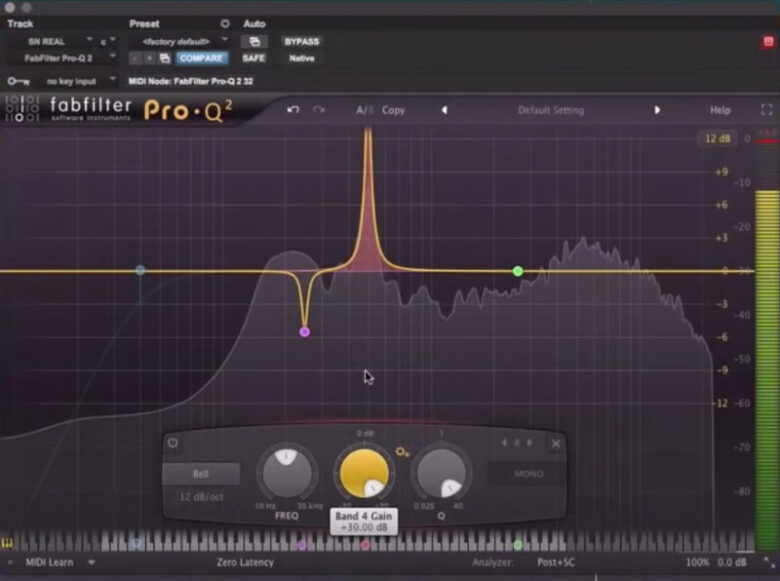Open the factory default preset dropdown
780x581 pixels.
click(x=179, y=41)
